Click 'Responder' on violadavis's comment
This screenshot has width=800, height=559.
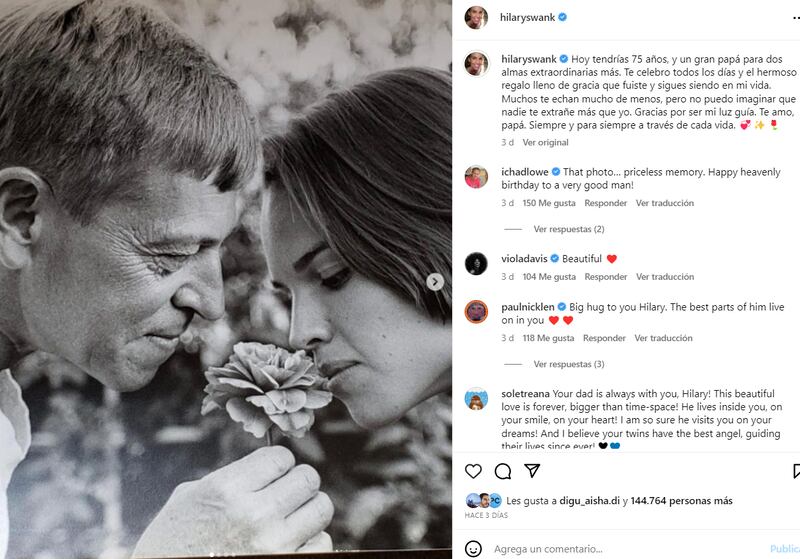[606, 277]
